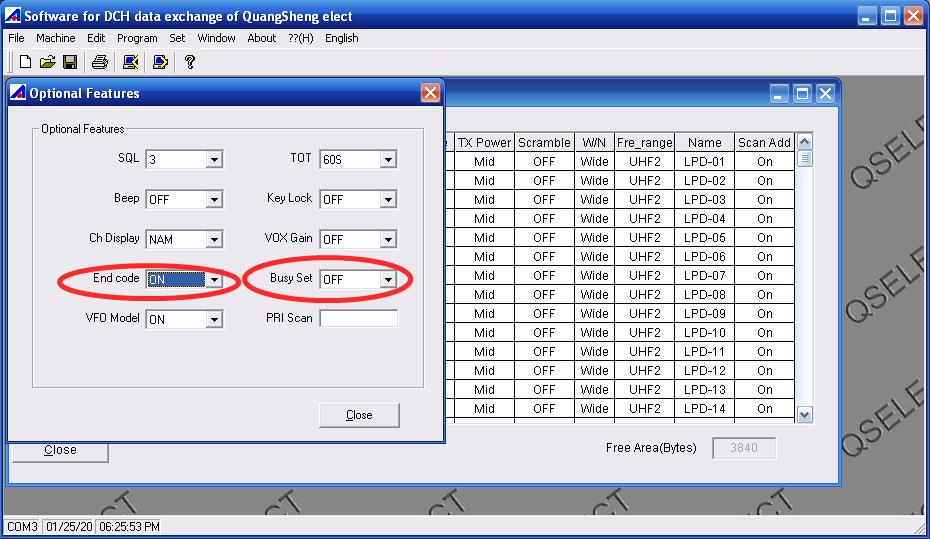Click the Free Area(Bytes) field showing 3840
930x539 pixels.
(x=744, y=448)
